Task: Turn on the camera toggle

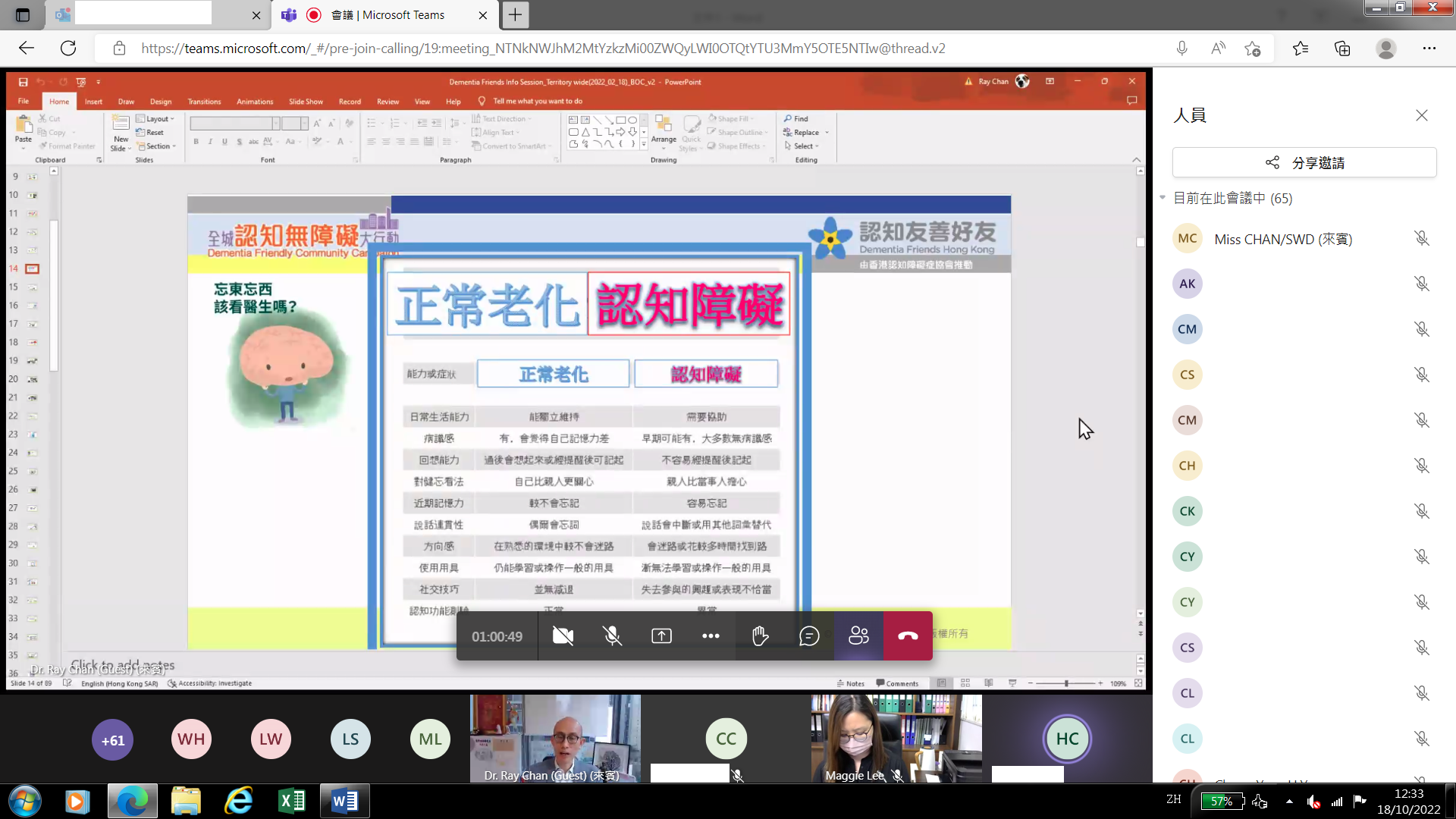Action: 563,636
